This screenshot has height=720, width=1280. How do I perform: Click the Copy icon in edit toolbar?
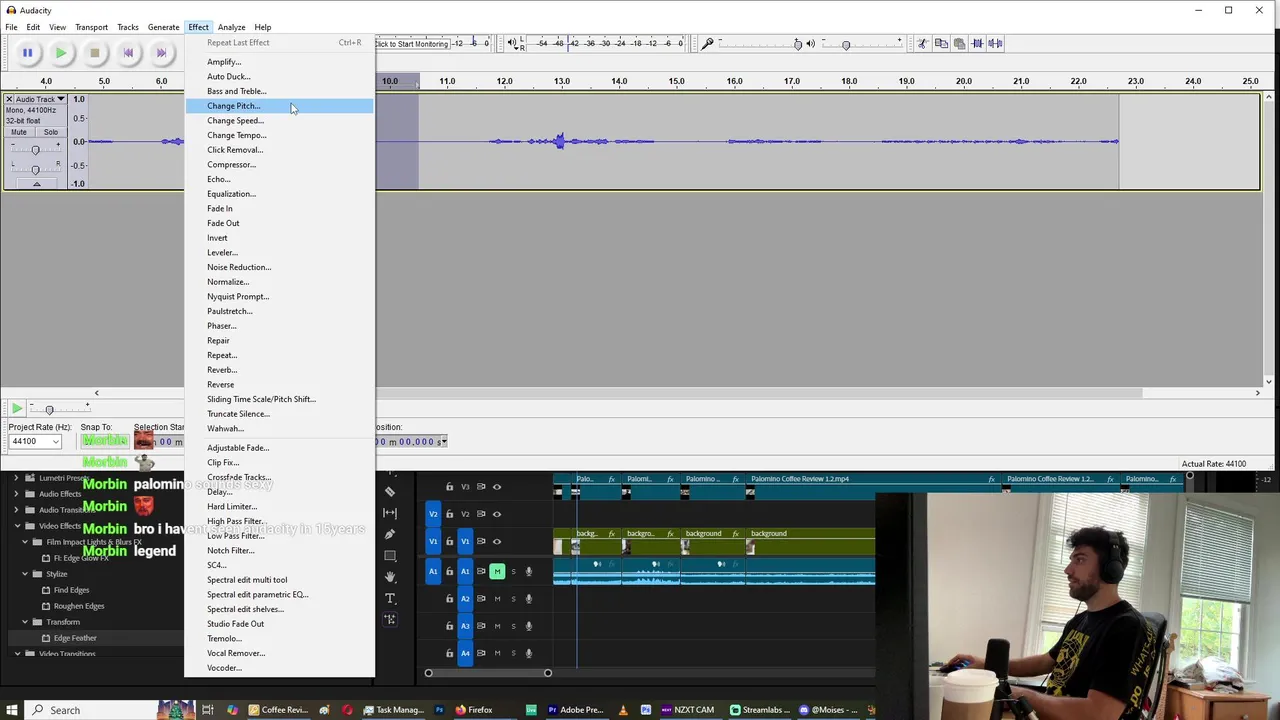click(x=941, y=43)
